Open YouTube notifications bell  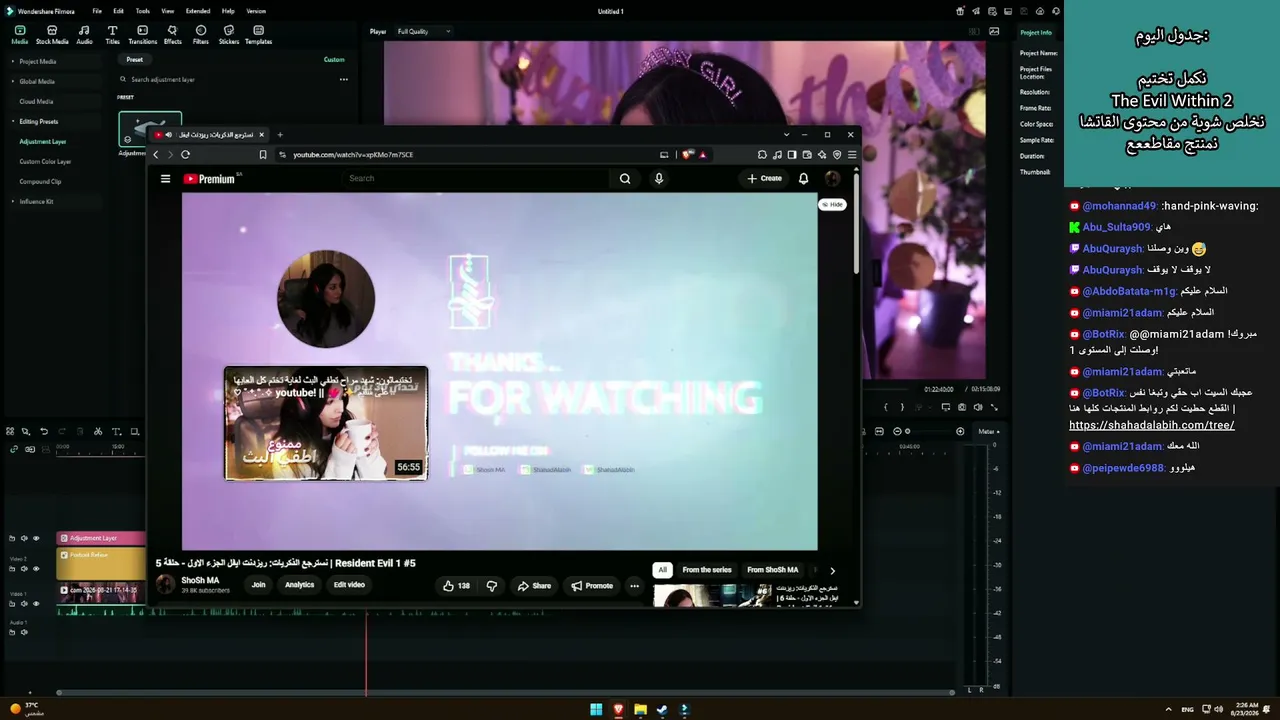coord(803,179)
